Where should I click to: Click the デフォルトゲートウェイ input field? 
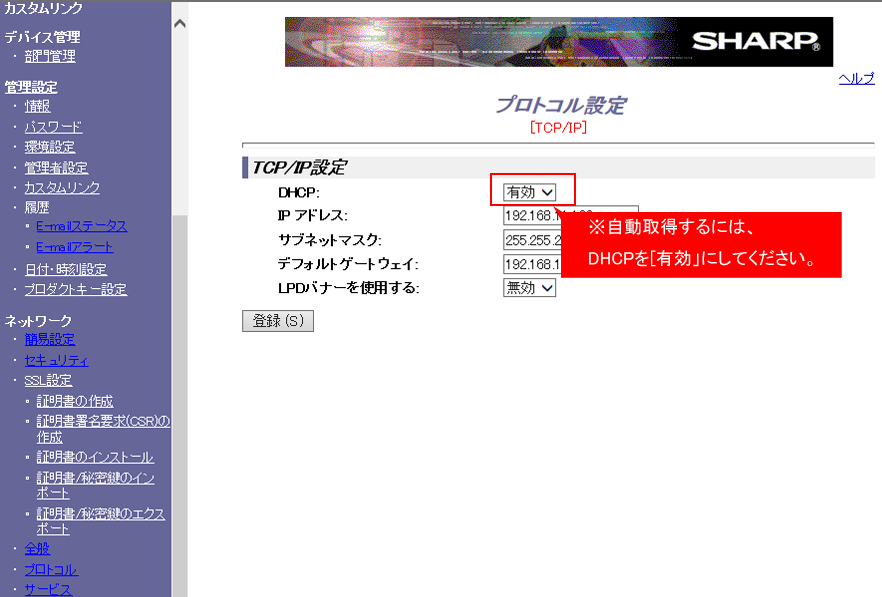[530, 264]
